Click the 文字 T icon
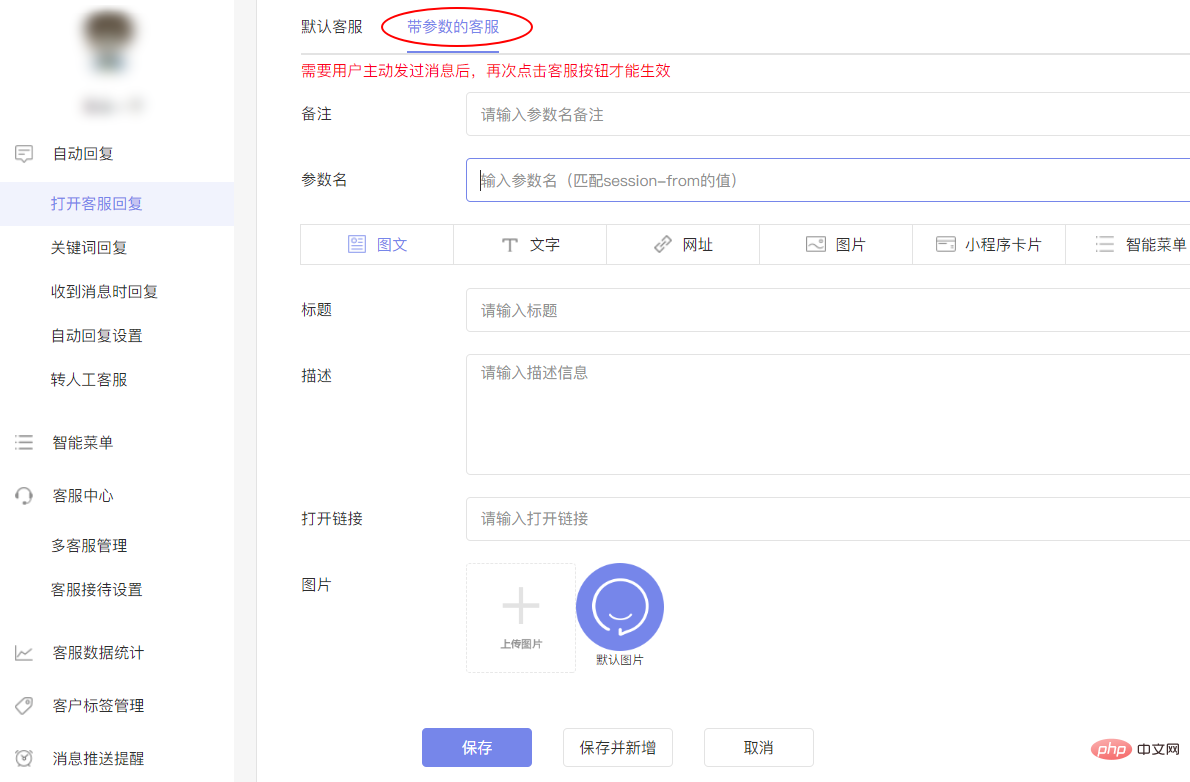Image resolution: width=1190 pixels, height=782 pixels. [x=510, y=244]
